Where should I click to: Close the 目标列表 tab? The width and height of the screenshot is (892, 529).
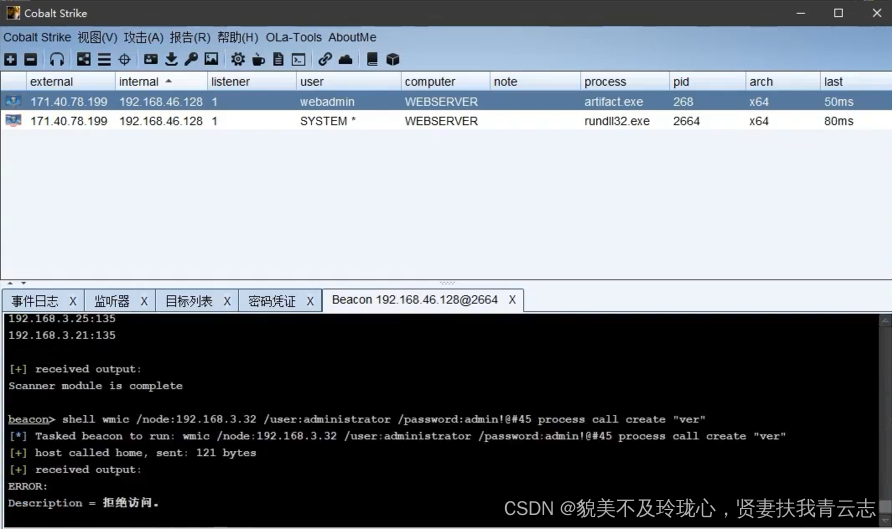pyautogui.click(x=227, y=301)
